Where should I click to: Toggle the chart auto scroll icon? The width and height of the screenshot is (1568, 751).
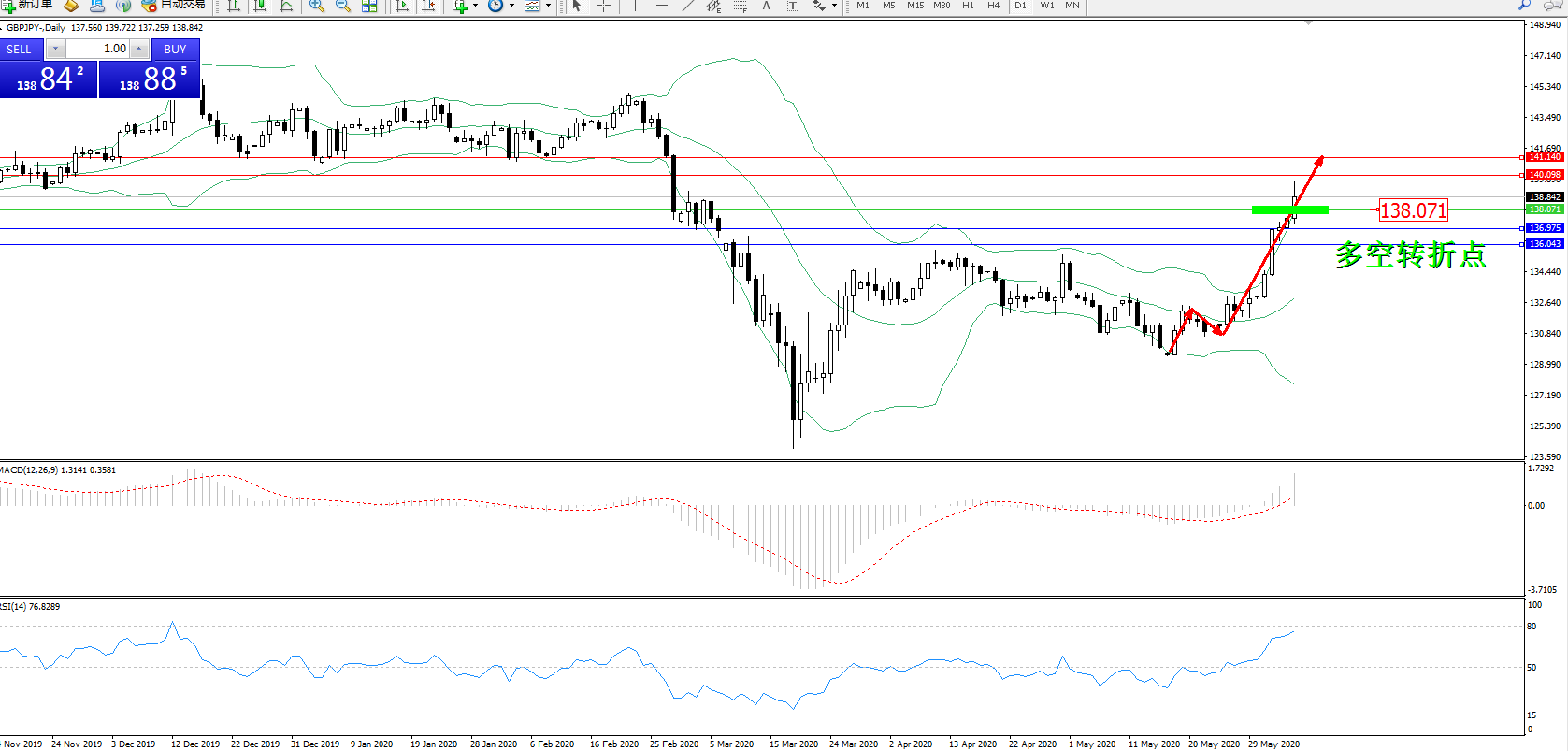click(x=402, y=6)
